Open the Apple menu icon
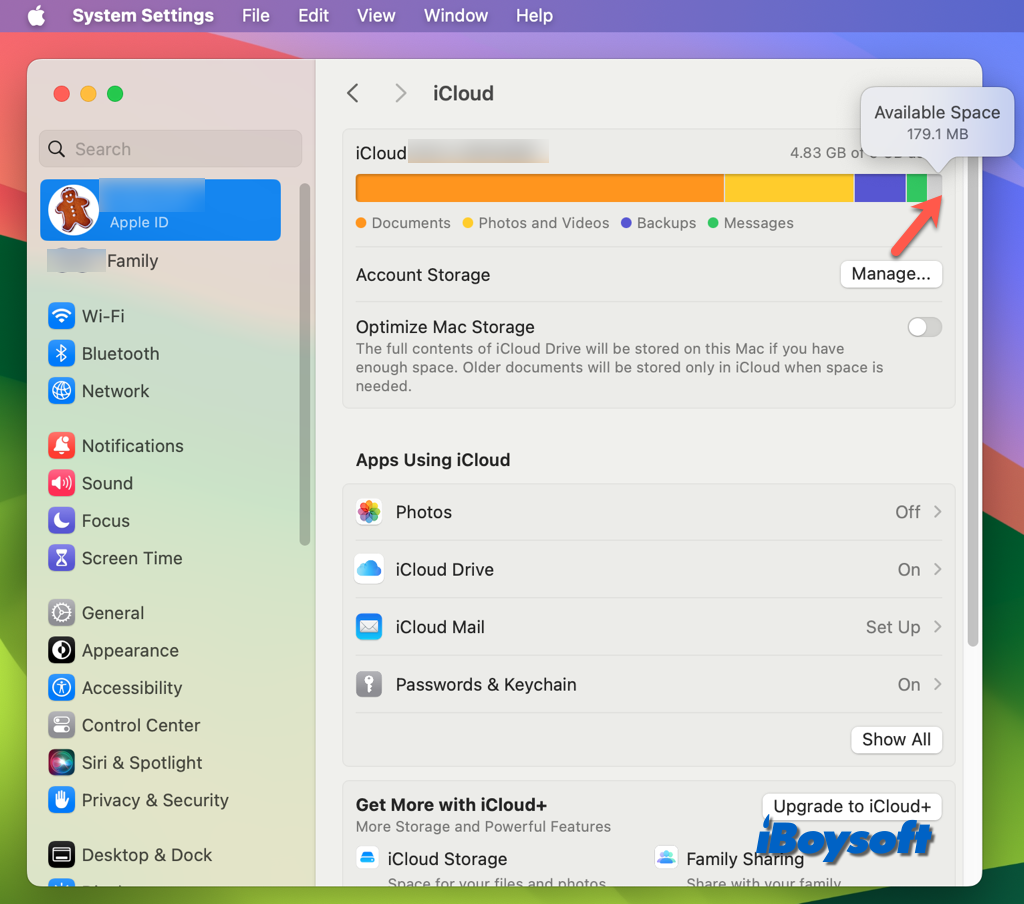The image size is (1024, 904). point(37,15)
